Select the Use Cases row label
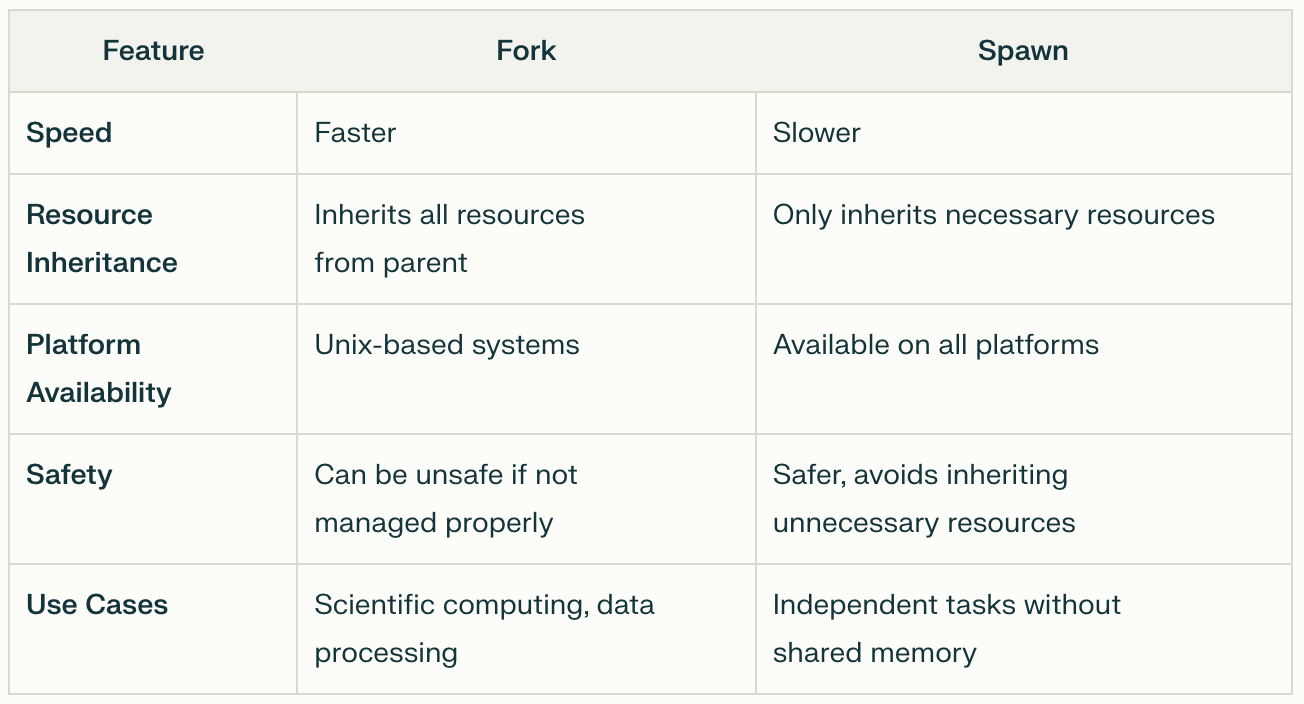Viewport: 1304px width, 704px height. click(97, 605)
